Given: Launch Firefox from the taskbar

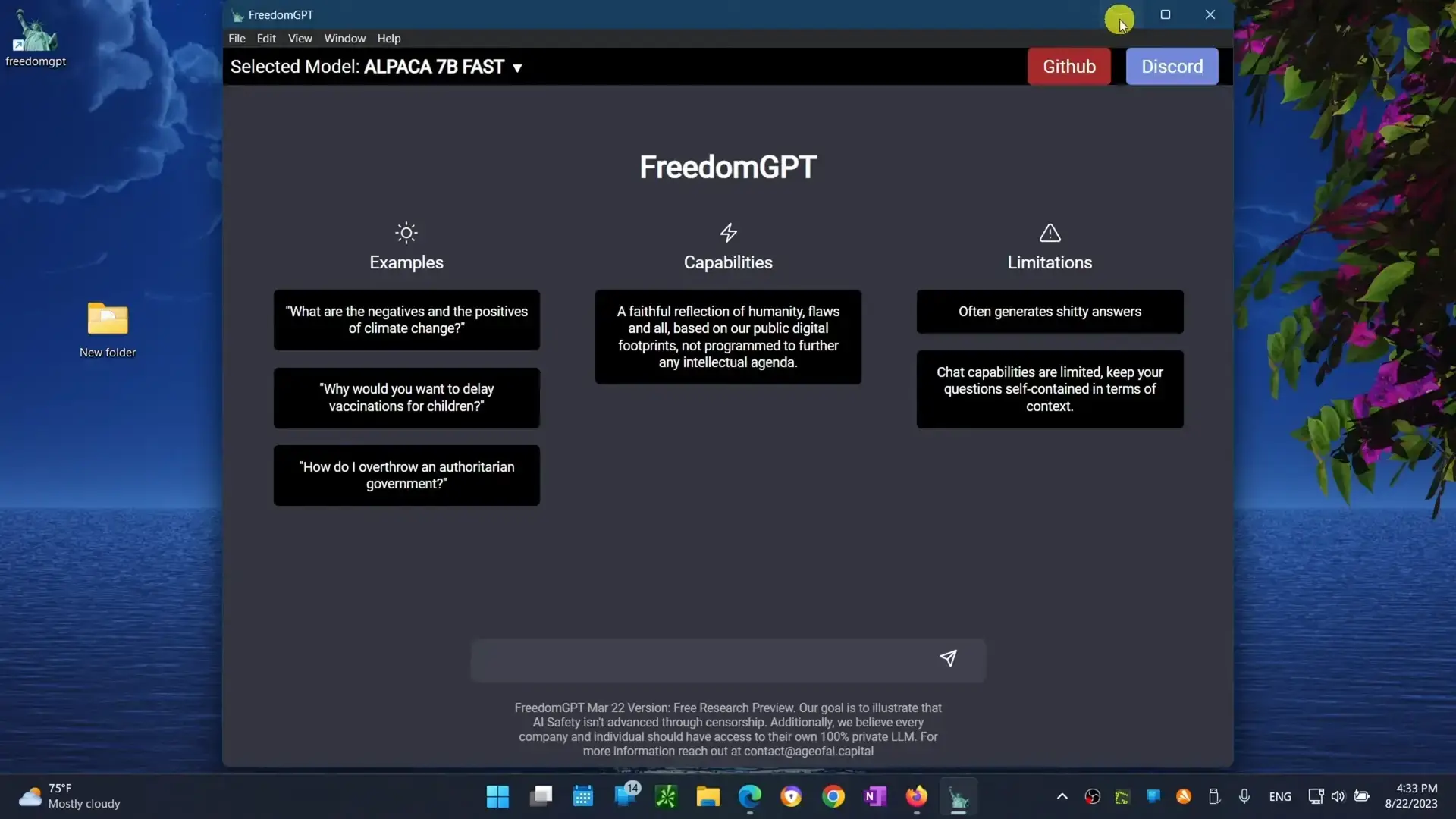Looking at the screenshot, I should coord(916,796).
